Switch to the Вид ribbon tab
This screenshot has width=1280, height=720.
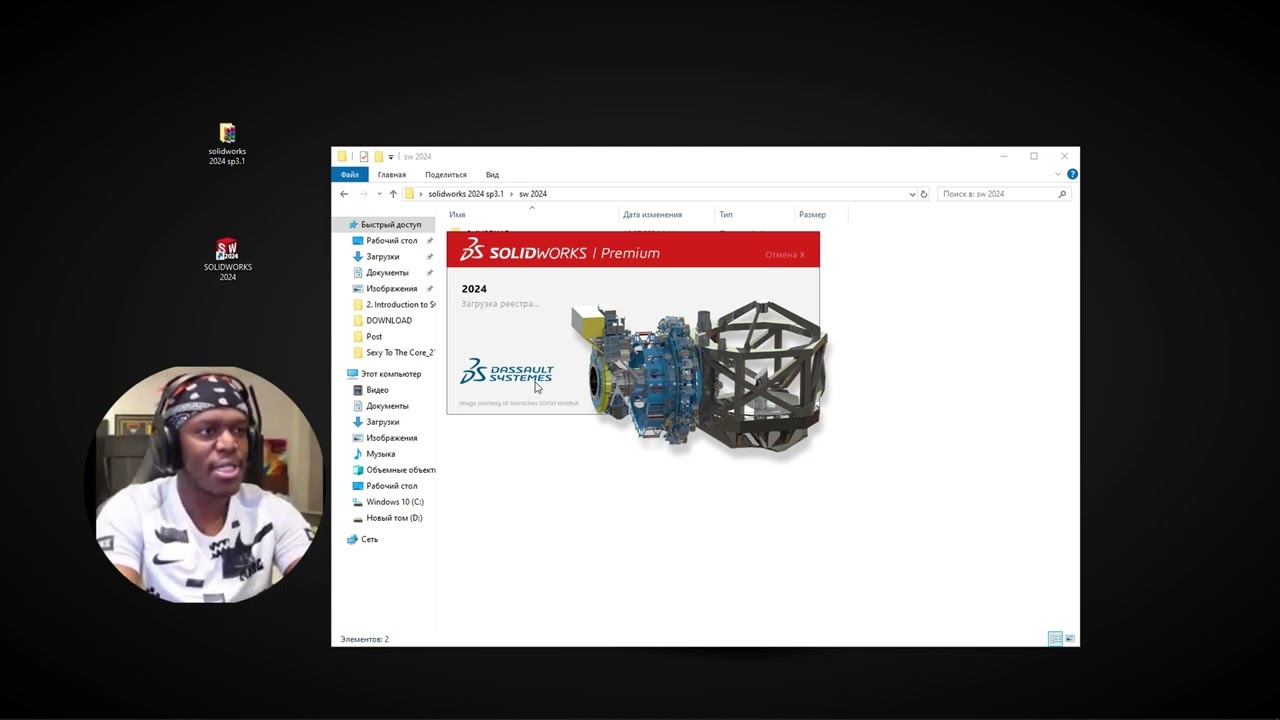tap(492, 175)
